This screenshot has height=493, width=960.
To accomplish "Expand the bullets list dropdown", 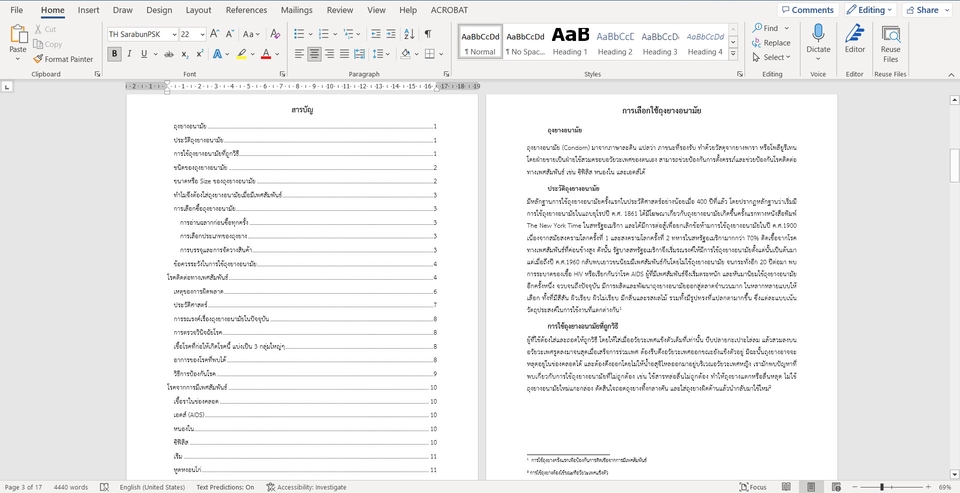I will pos(310,34).
